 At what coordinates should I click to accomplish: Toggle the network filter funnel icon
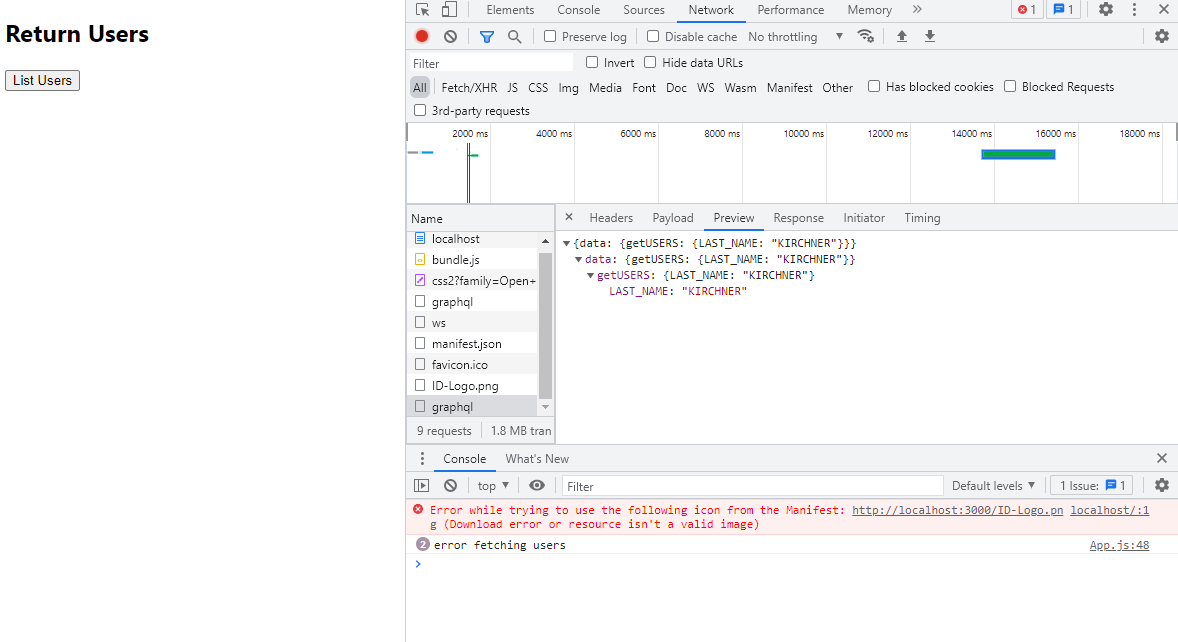point(487,36)
